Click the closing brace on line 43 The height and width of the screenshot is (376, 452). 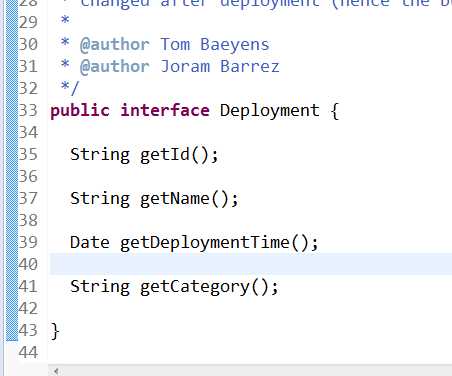pyautogui.click(x=55, y=331)
